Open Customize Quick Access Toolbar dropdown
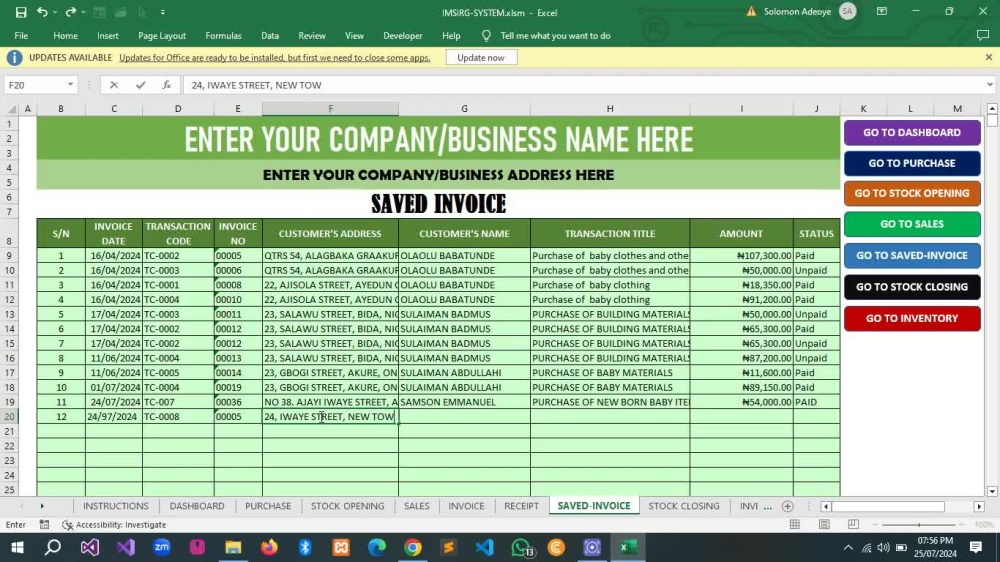Viewport: 1000px width, 562px height. tap(163, 12)
